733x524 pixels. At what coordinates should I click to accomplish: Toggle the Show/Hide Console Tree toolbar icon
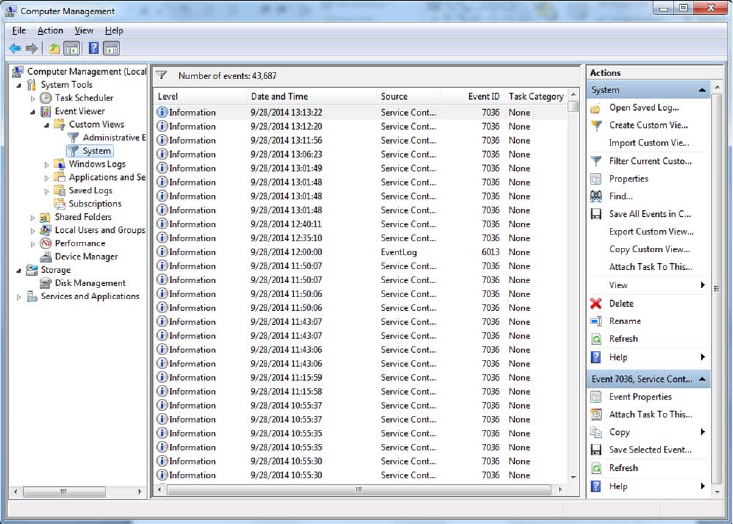click(x=72, y=48)
